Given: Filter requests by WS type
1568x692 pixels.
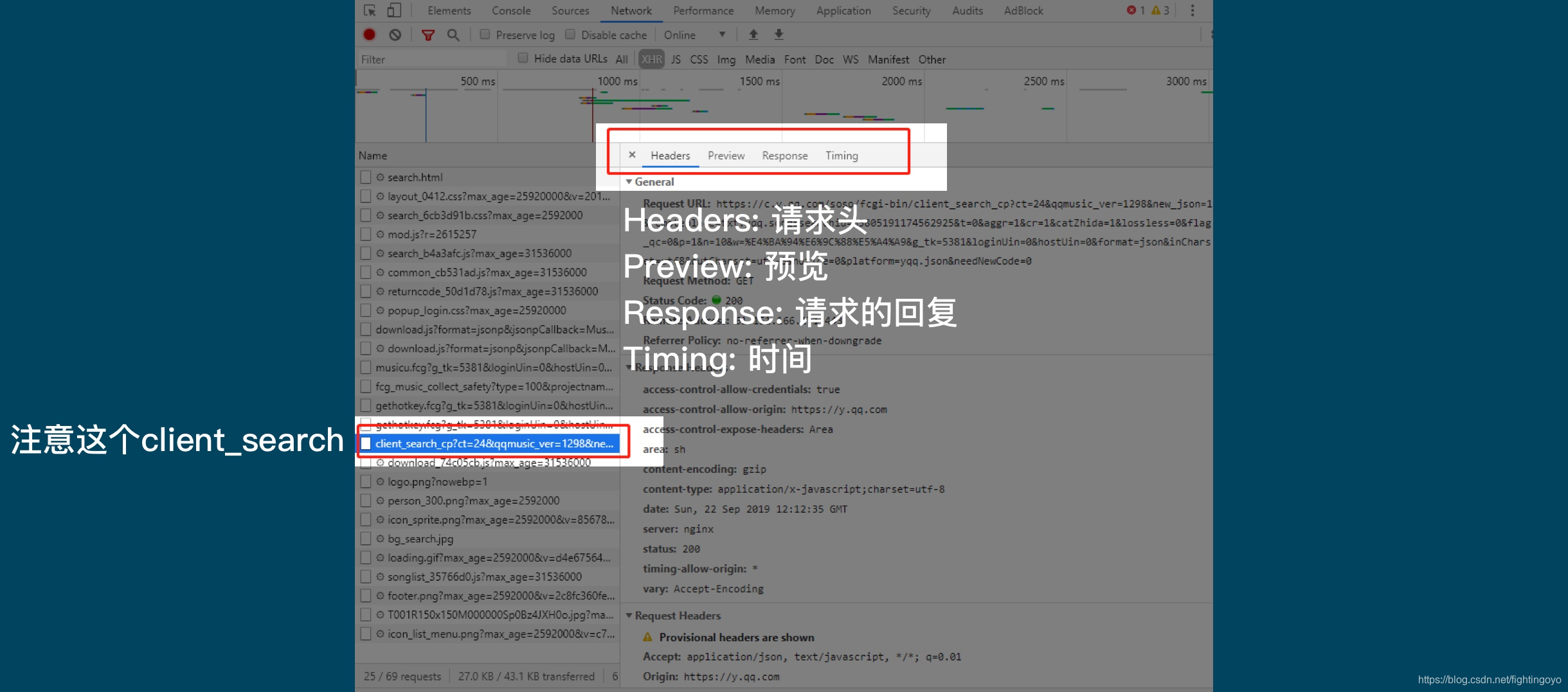Looking at the screenshot, I should click(850, 59).
